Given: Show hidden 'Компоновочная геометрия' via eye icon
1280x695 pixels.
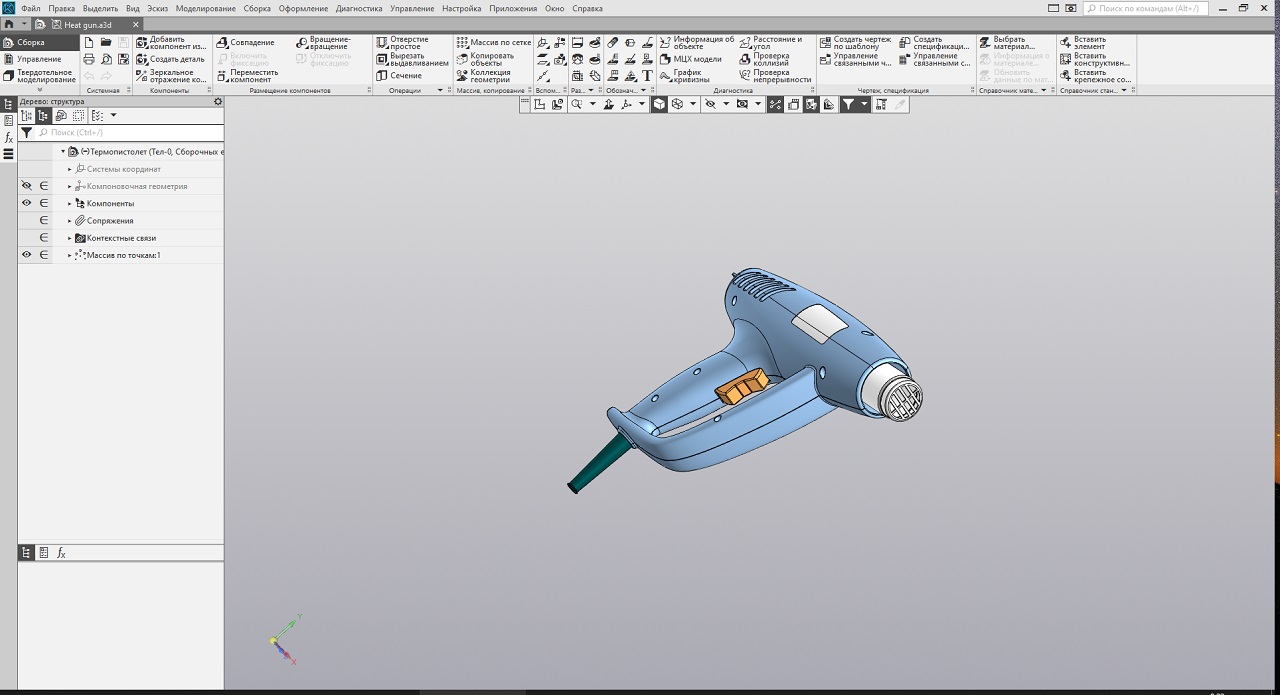Looking at the screenshot, I should (27, 186).
